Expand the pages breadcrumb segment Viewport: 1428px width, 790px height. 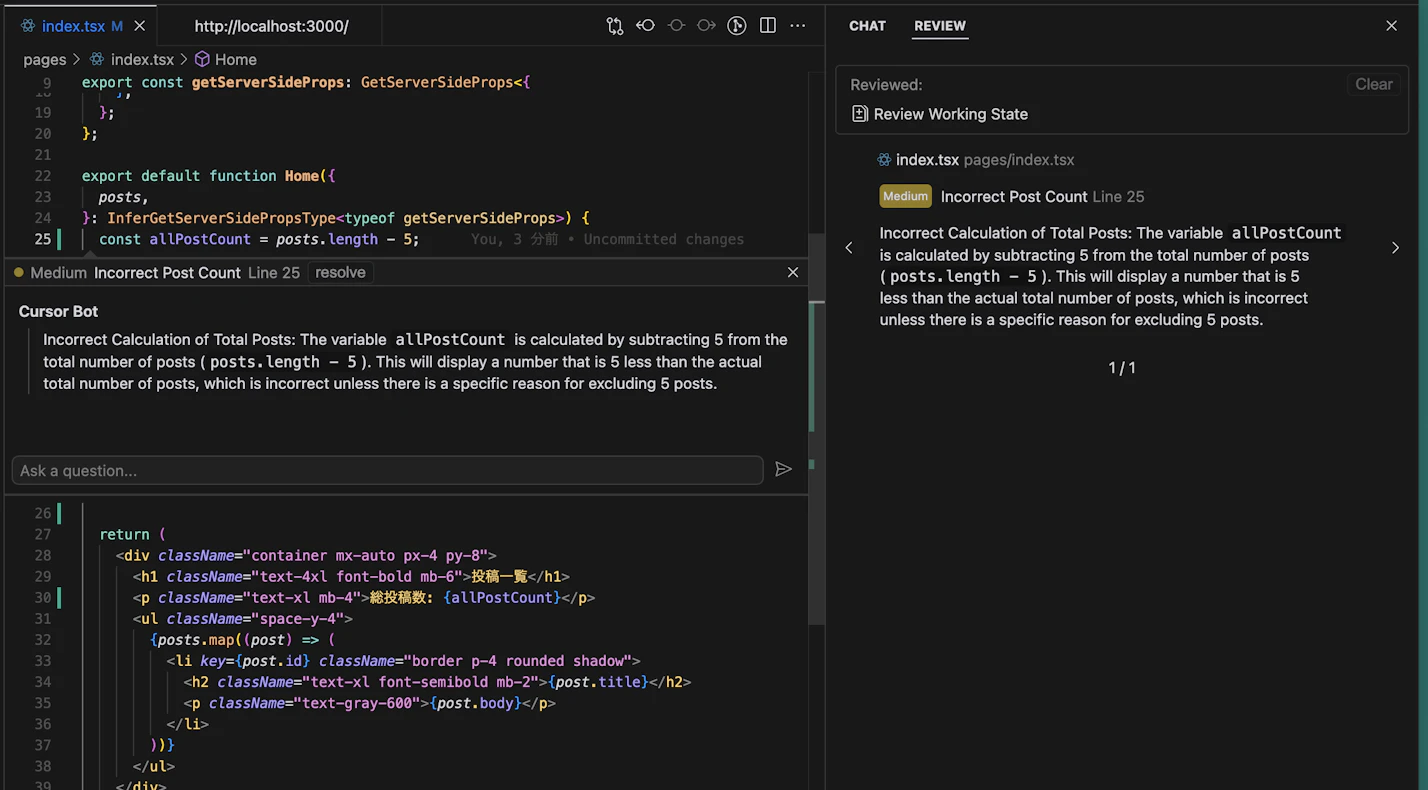click(x=44, y=60)
